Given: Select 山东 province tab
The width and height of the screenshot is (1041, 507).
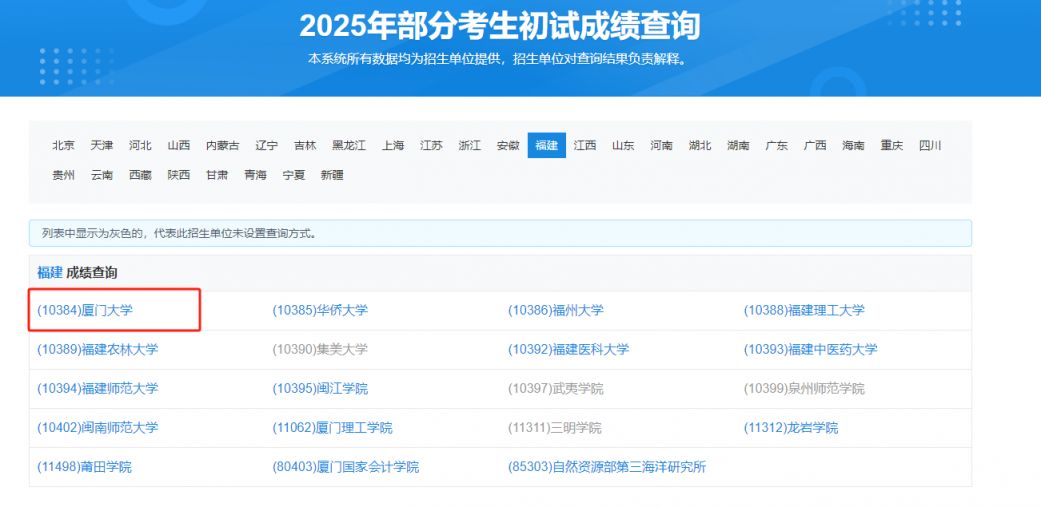Looking at the screenshot, I should [x=623, y=145].
